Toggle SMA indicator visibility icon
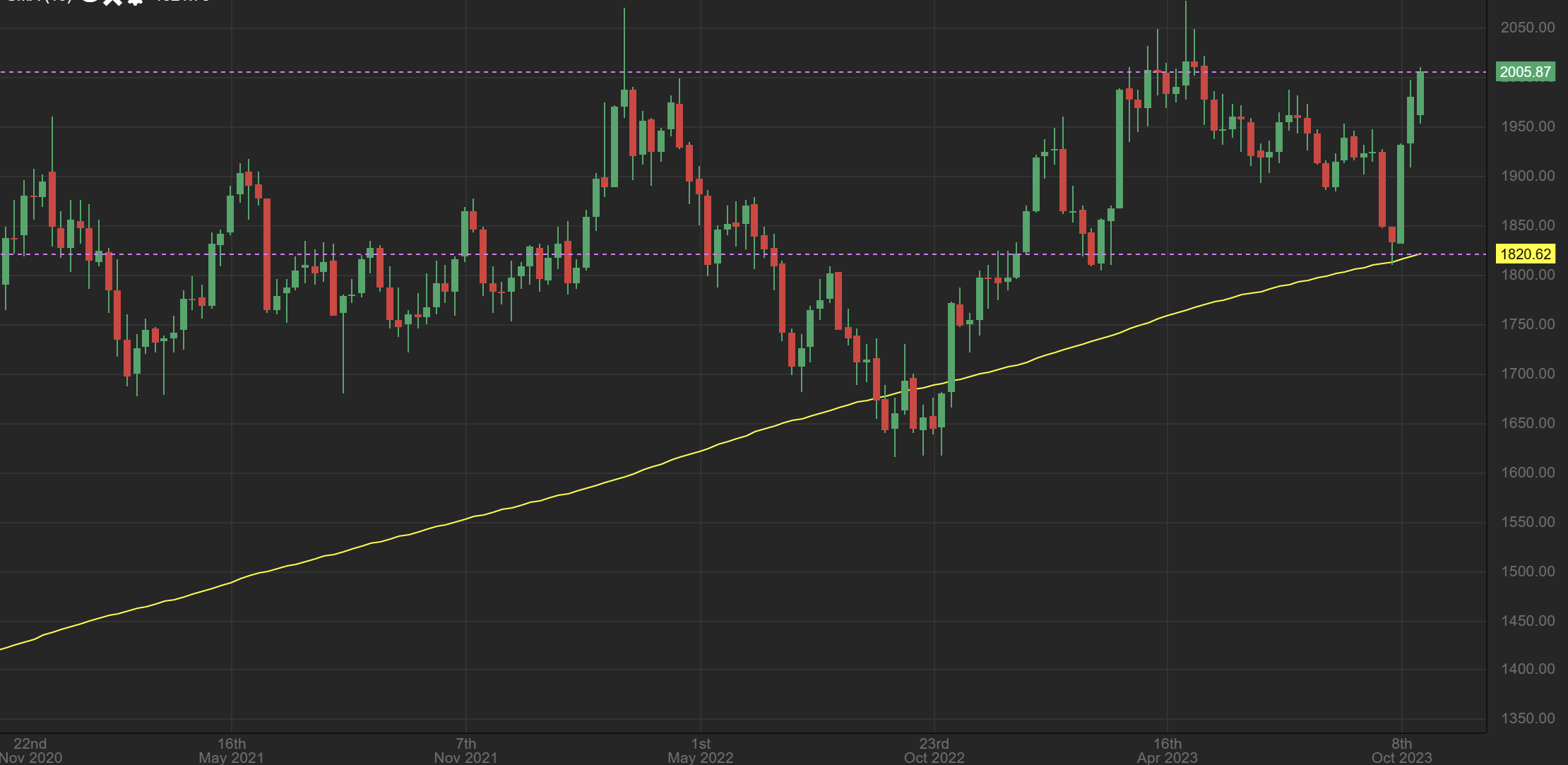The image size is (1568, 765). tap(89, 1)
